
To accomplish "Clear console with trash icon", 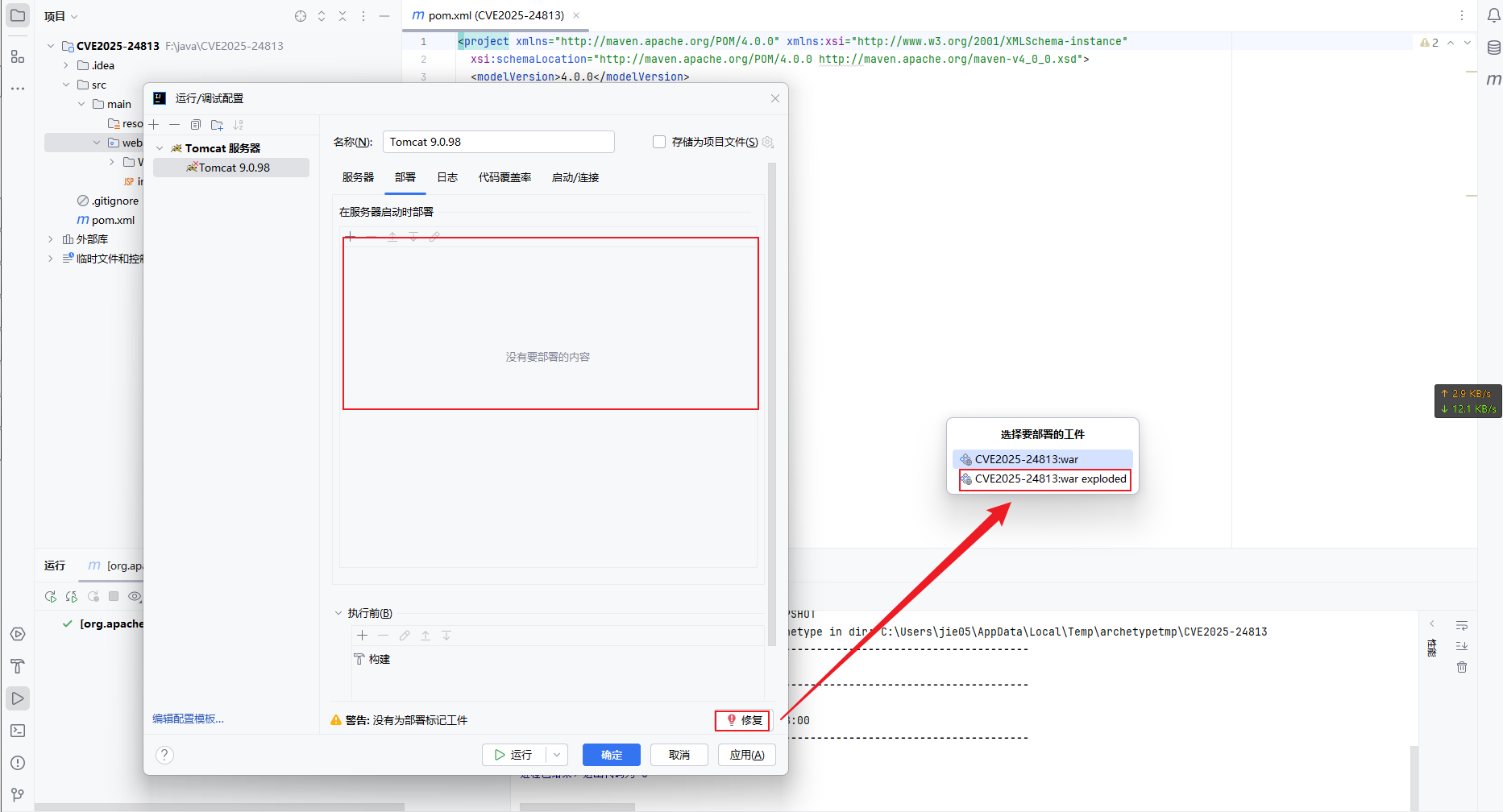I will 1462,667.
